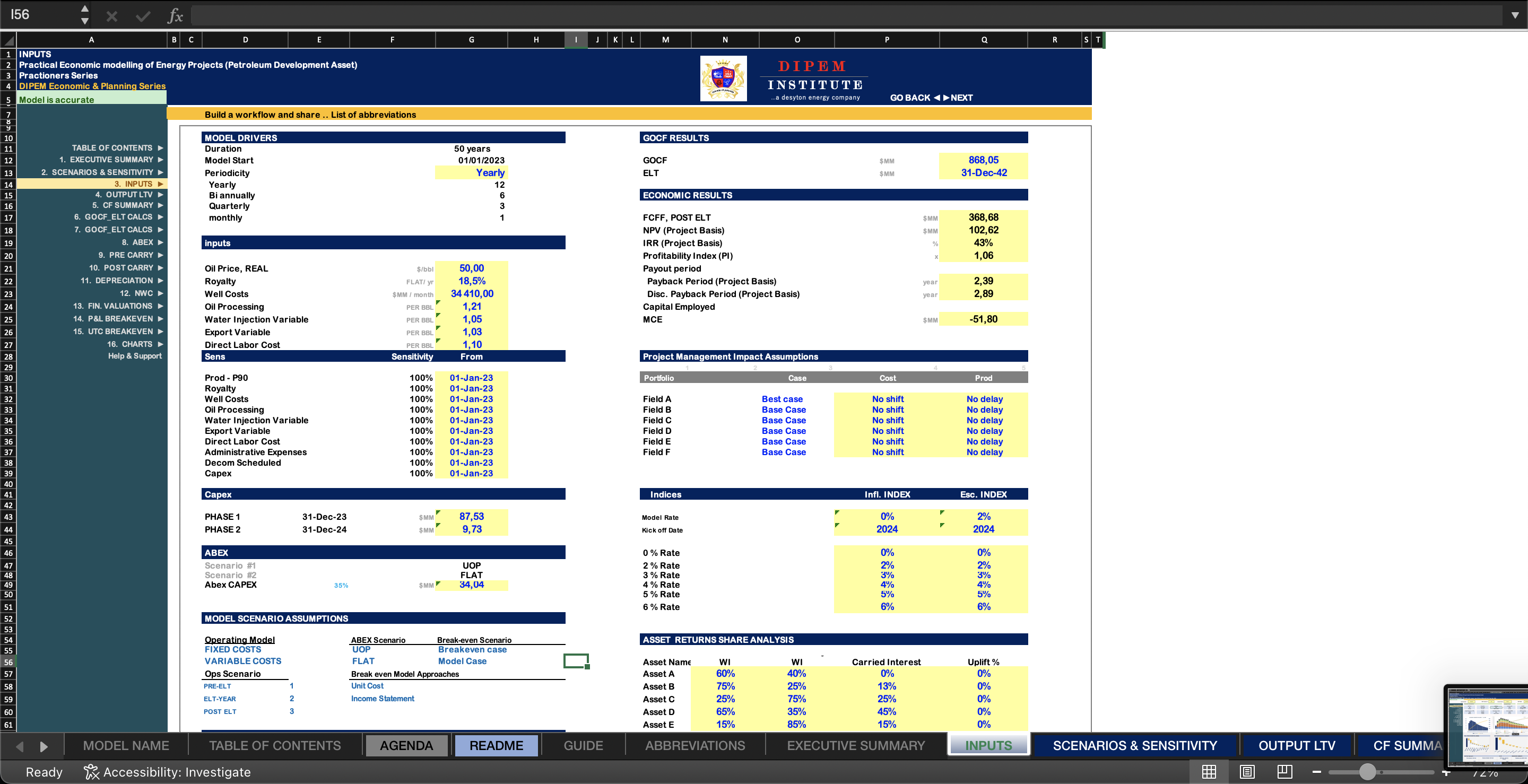Click the formula bar cancel X icon
This screenshot has height=784, width=1528.
tap(111, 16)
